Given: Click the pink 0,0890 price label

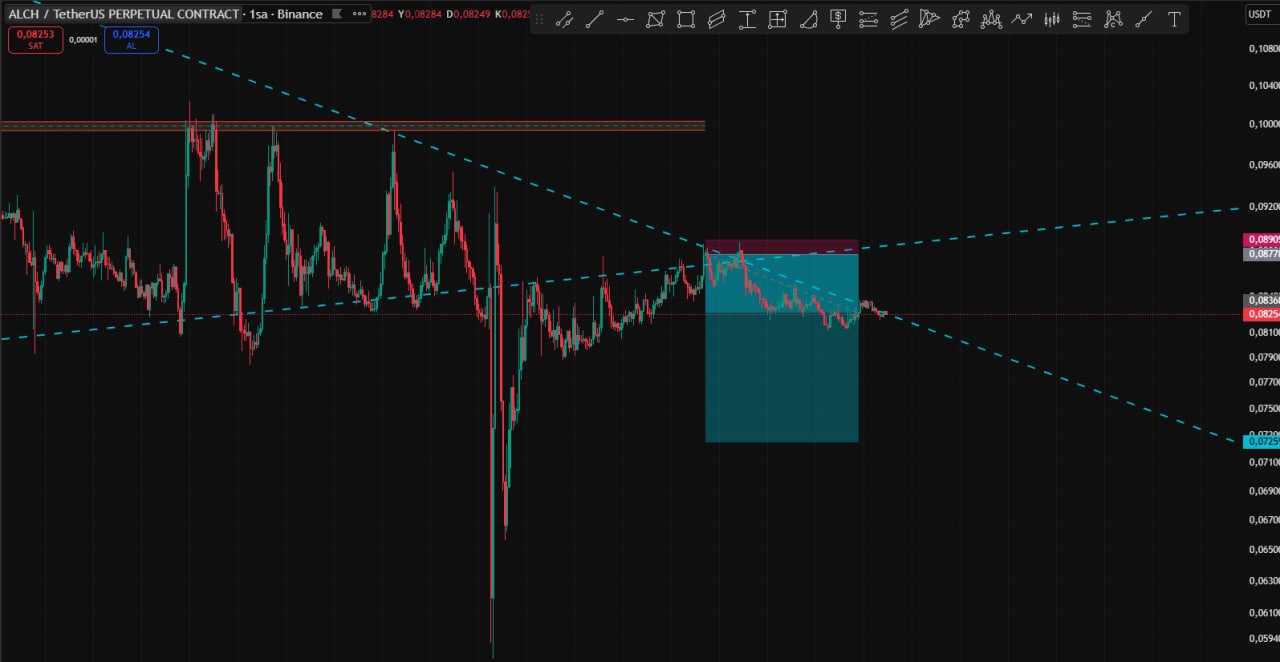Looking at the screenshot, I should point(1261,240).
